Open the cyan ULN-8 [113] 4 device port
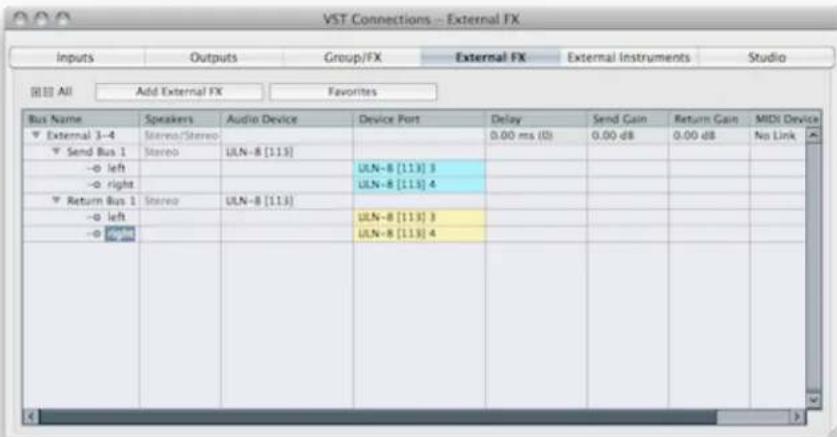Image resolution: width=837 pixels, height=437 pixels. click(419, 185)
